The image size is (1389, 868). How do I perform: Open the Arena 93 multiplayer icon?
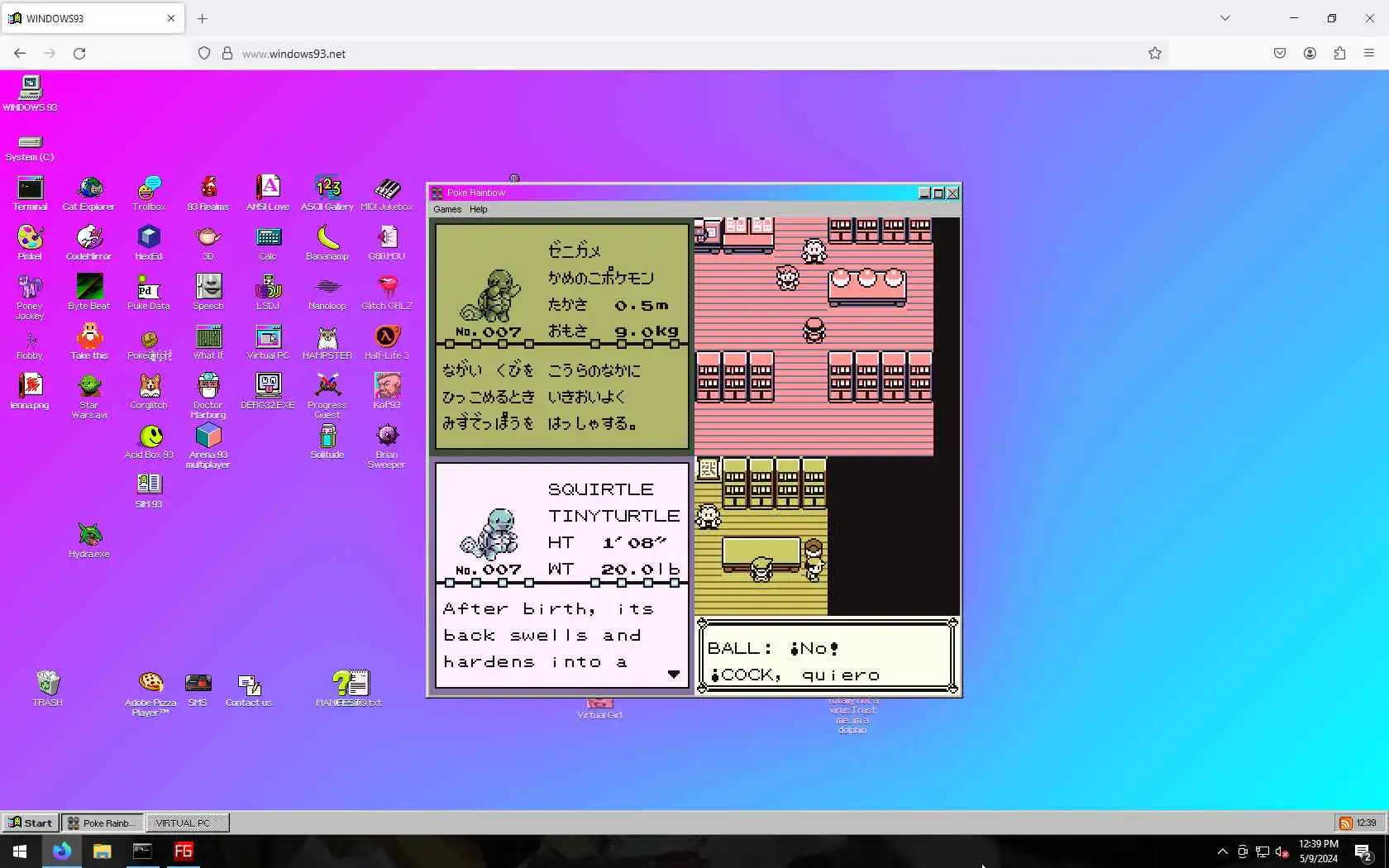pyautogui.click(x=208, y=446)
